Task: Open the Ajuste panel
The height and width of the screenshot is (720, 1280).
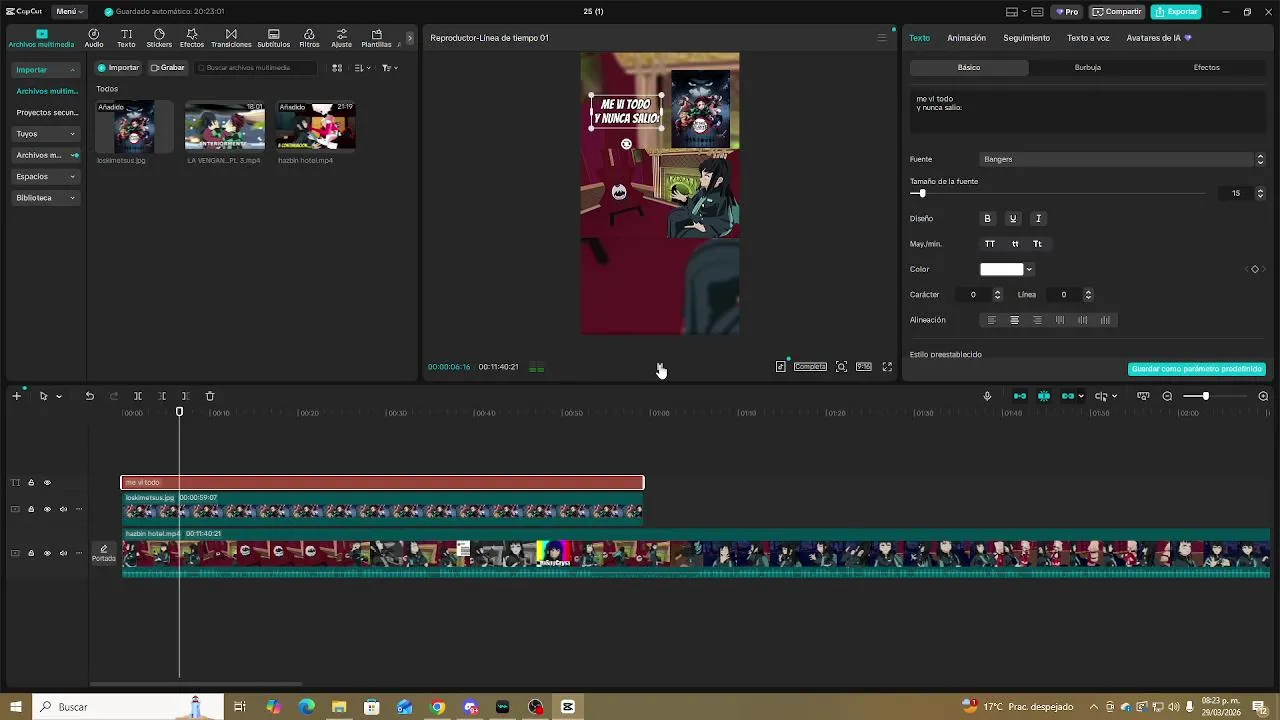Action: (342, 38)
